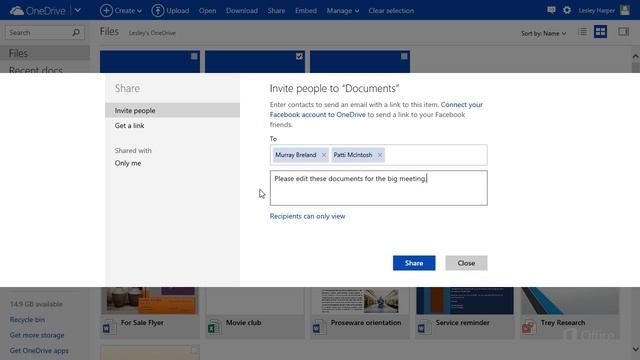Click Share in the command bar
This screenshot has width=640, height=360.
pyautogui.click(x=276, y=11)
